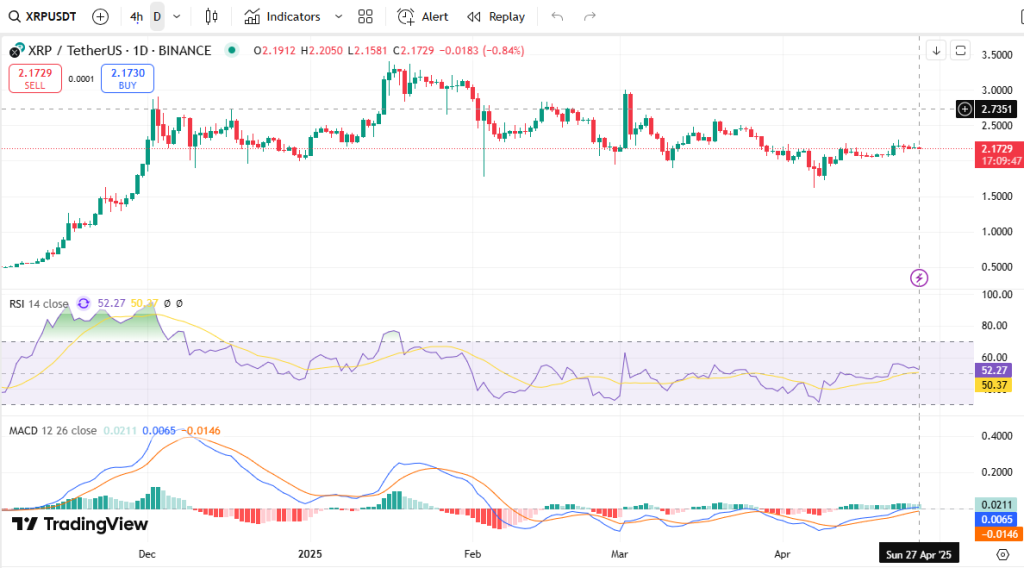Click the add symbol plus icon

(100, 16)
